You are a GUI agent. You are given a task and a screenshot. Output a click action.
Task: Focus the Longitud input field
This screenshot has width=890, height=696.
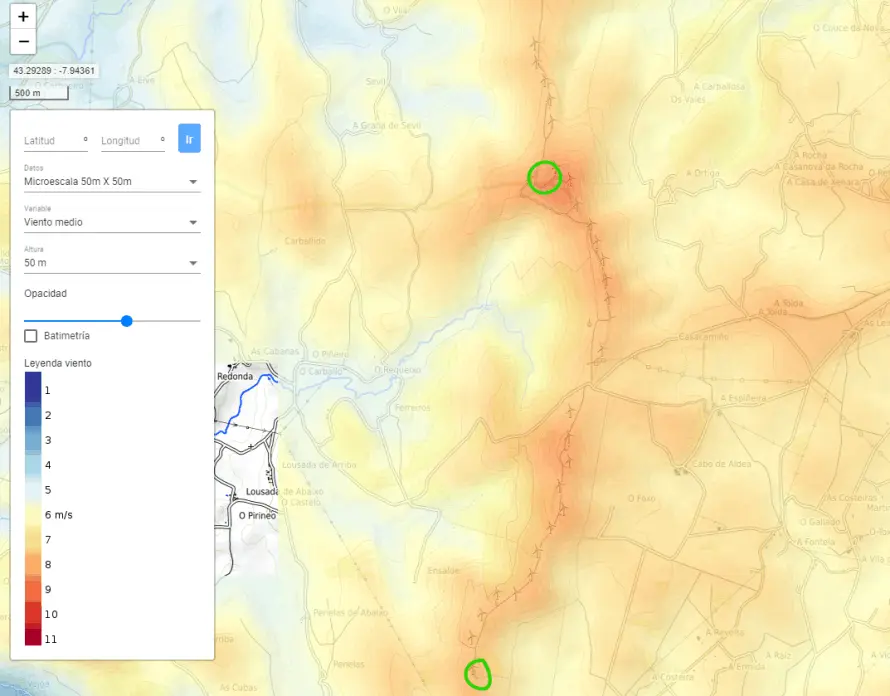tap(132, 141)
